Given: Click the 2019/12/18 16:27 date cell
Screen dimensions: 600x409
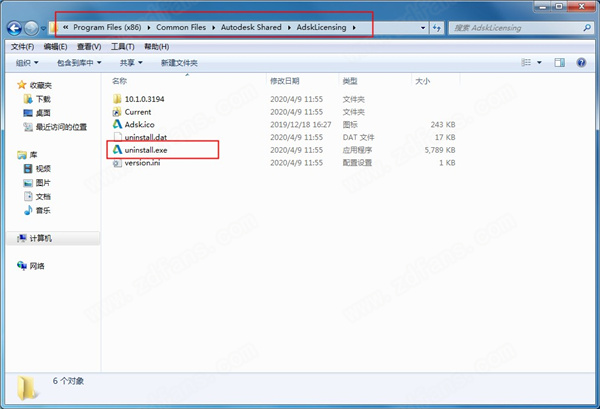Looking at the screenshot, I should click(300, 124).
